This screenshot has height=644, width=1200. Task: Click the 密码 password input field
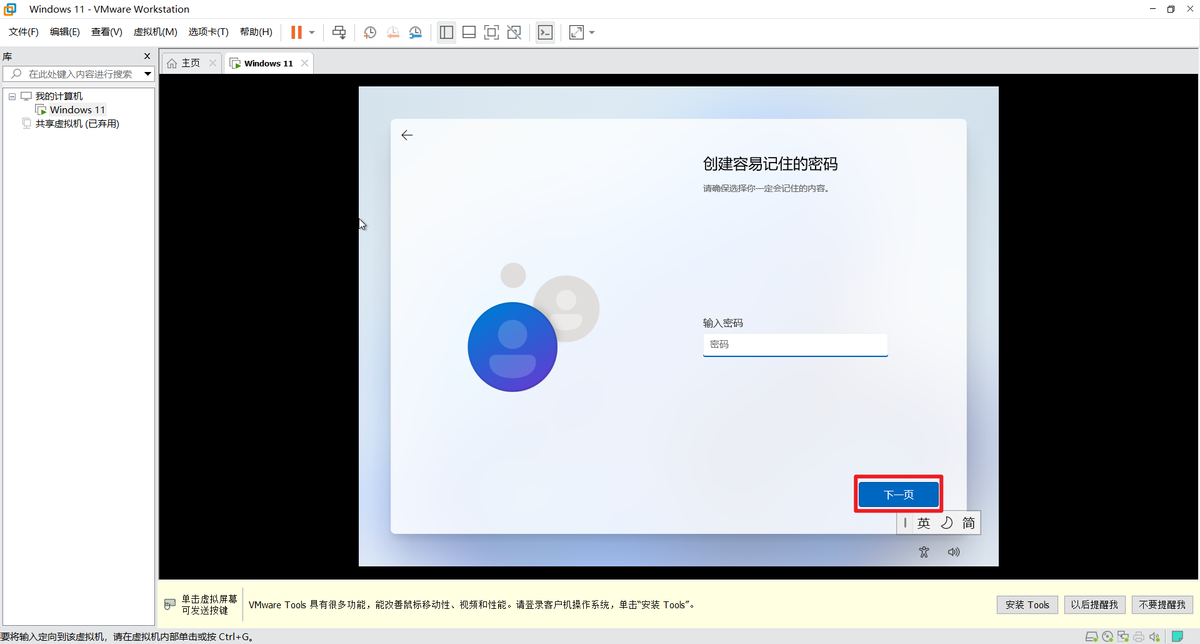795,345
